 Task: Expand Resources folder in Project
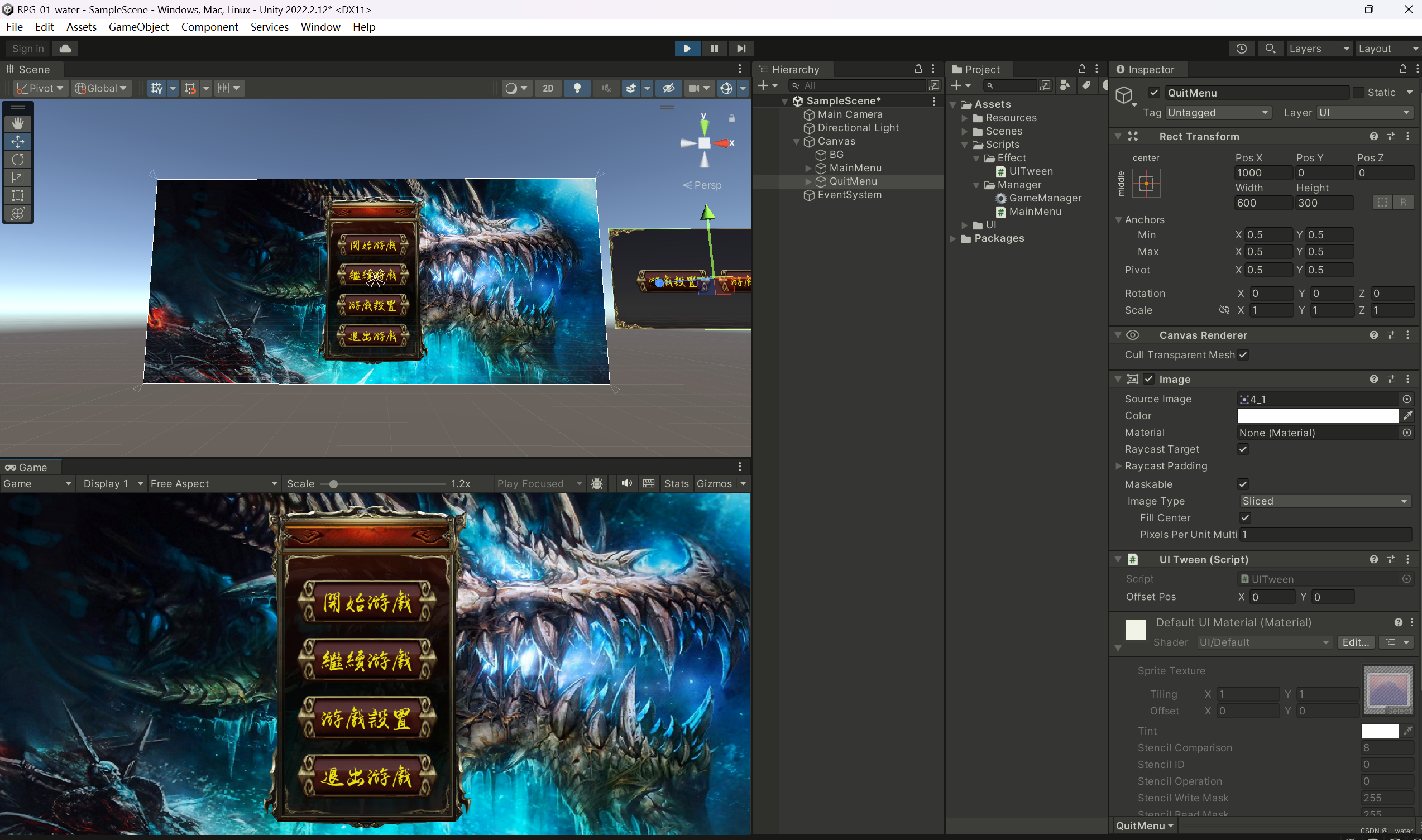(x=965, y=118)
